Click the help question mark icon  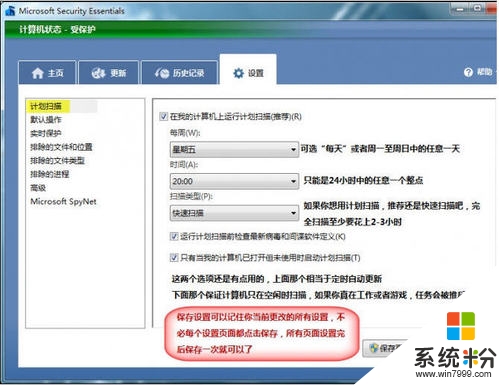point(468,72)
